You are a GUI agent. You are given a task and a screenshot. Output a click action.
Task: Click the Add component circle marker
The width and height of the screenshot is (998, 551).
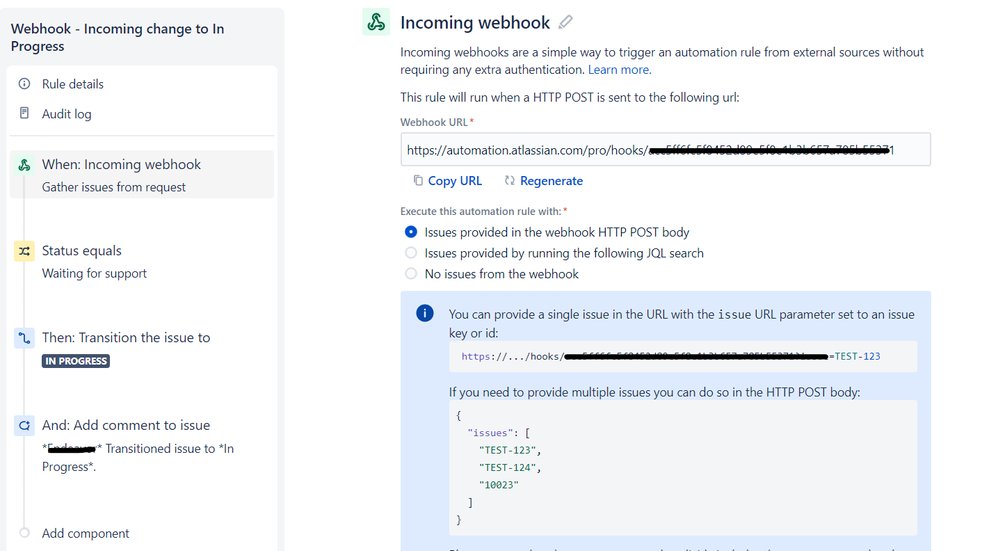pos(24,533)
